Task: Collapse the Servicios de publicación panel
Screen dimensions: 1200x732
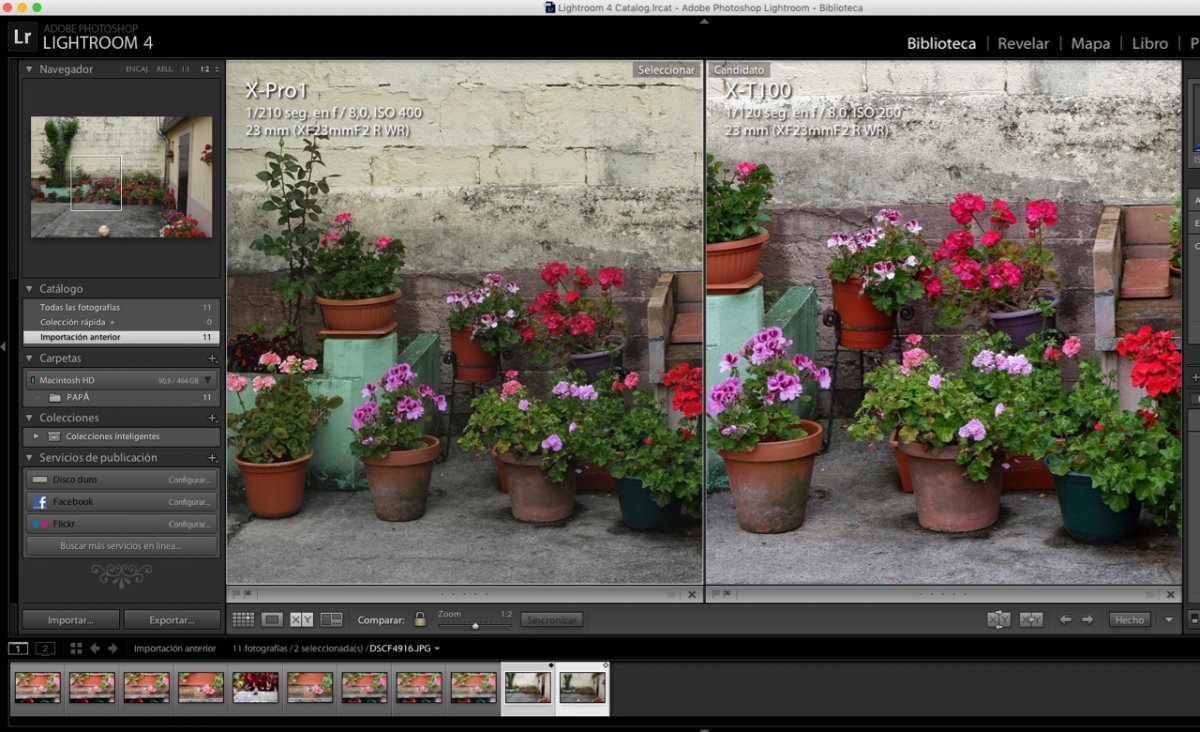Action: pos(29,457)
